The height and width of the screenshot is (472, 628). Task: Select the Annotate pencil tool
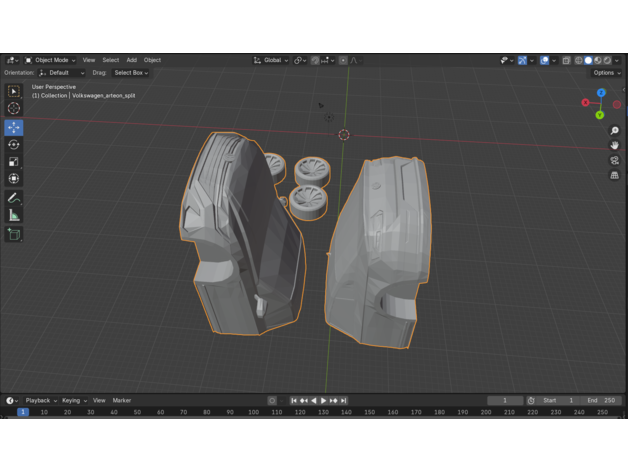tap(14, 197)
